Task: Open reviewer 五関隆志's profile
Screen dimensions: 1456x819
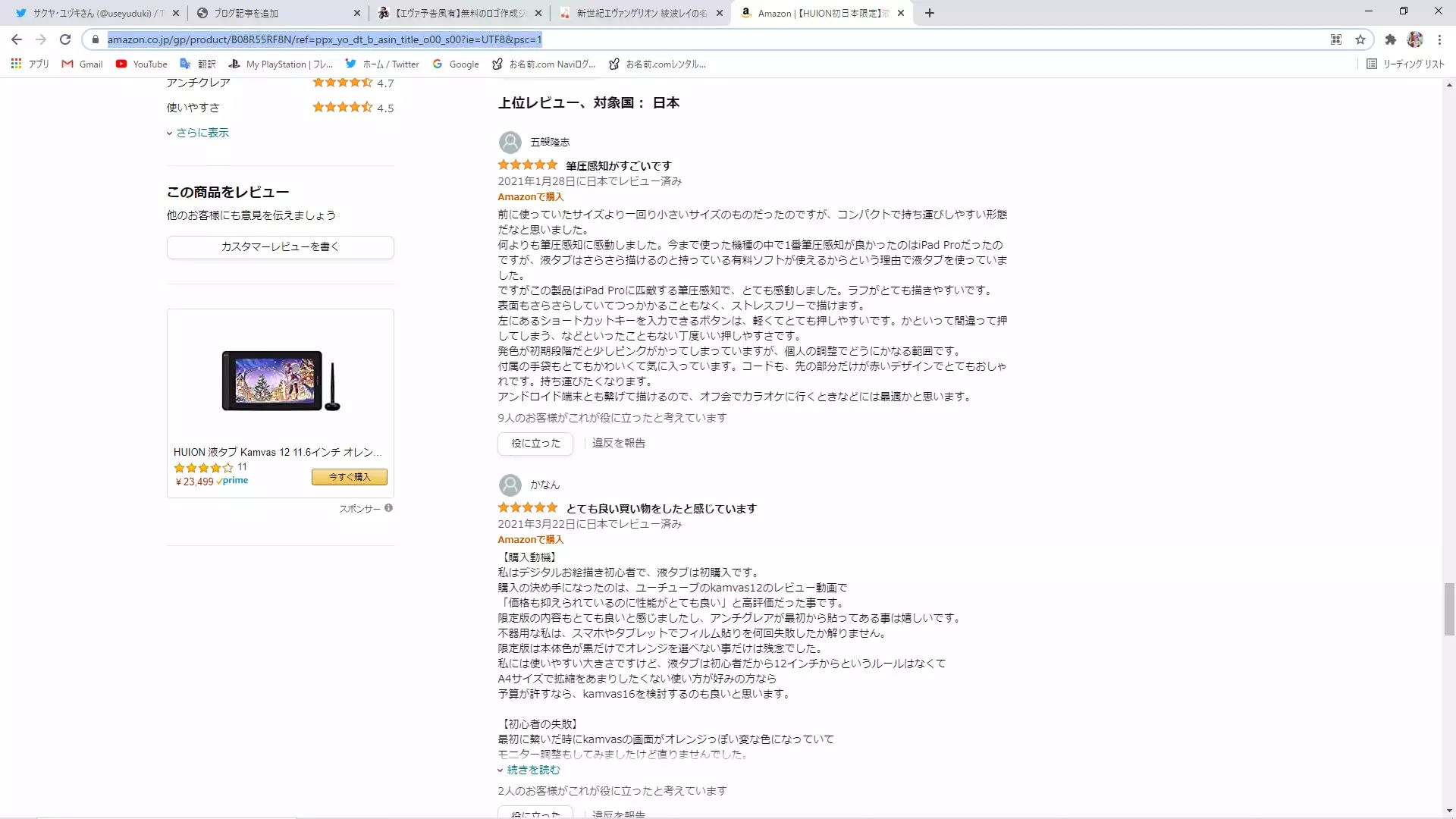Action: click(550, 143)
